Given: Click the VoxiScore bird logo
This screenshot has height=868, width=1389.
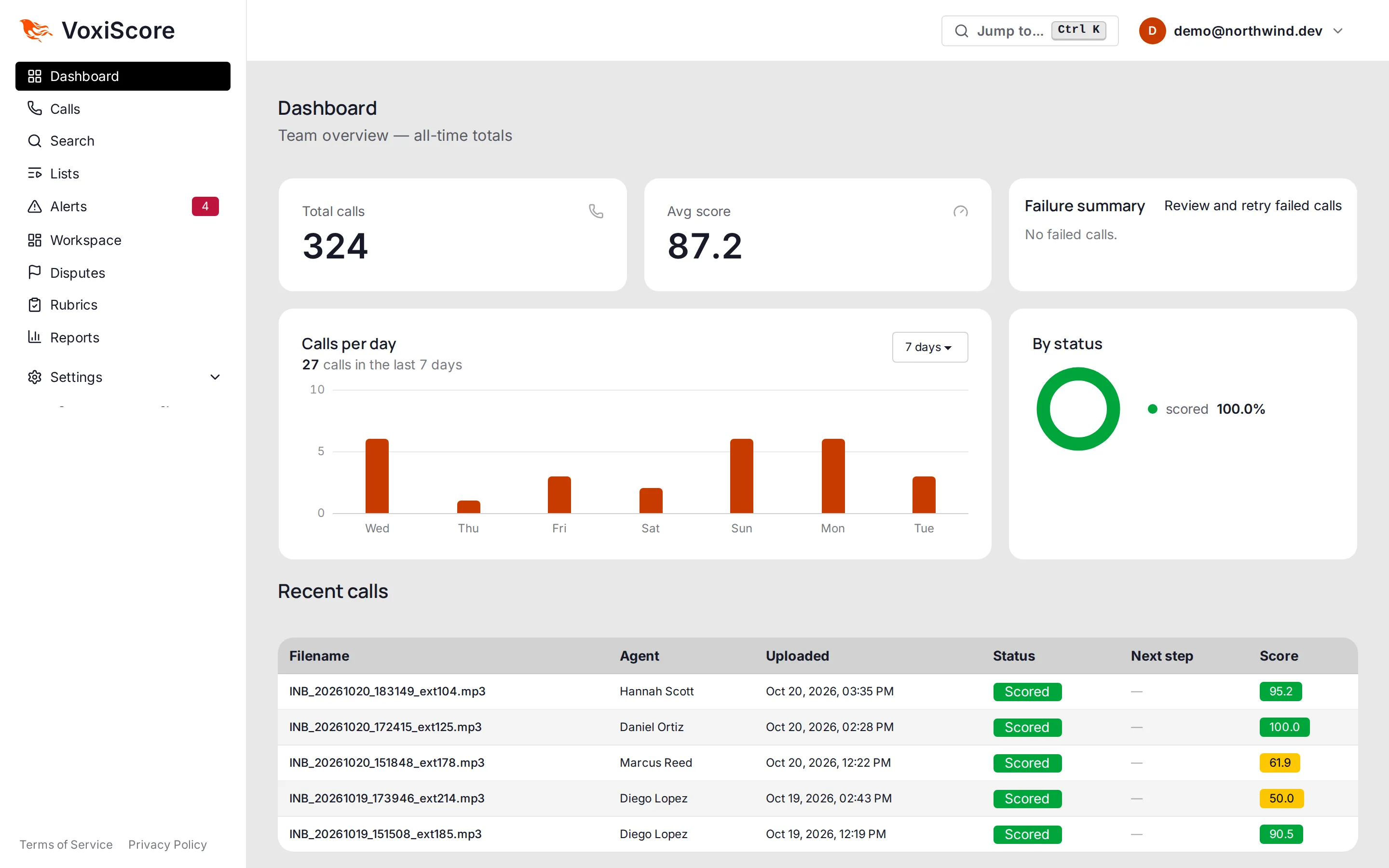Looking at the screenshot, I should coord(36,30).
